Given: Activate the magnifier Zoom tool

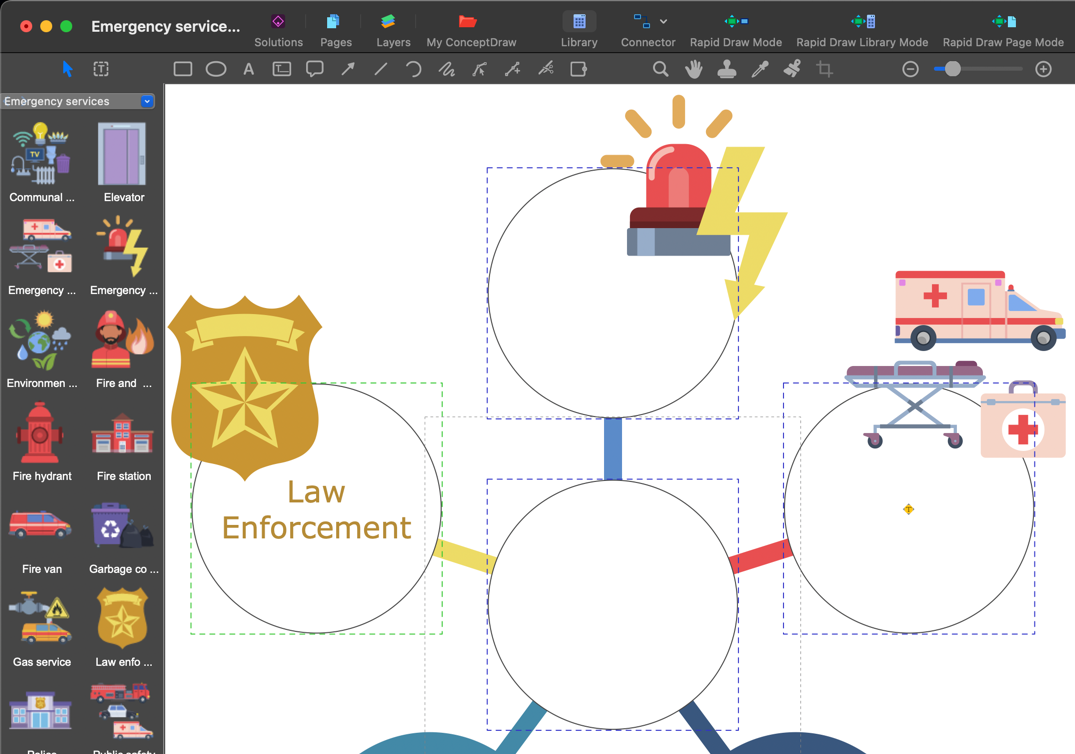Looking at the screenshot, I should tap(660, 69).
